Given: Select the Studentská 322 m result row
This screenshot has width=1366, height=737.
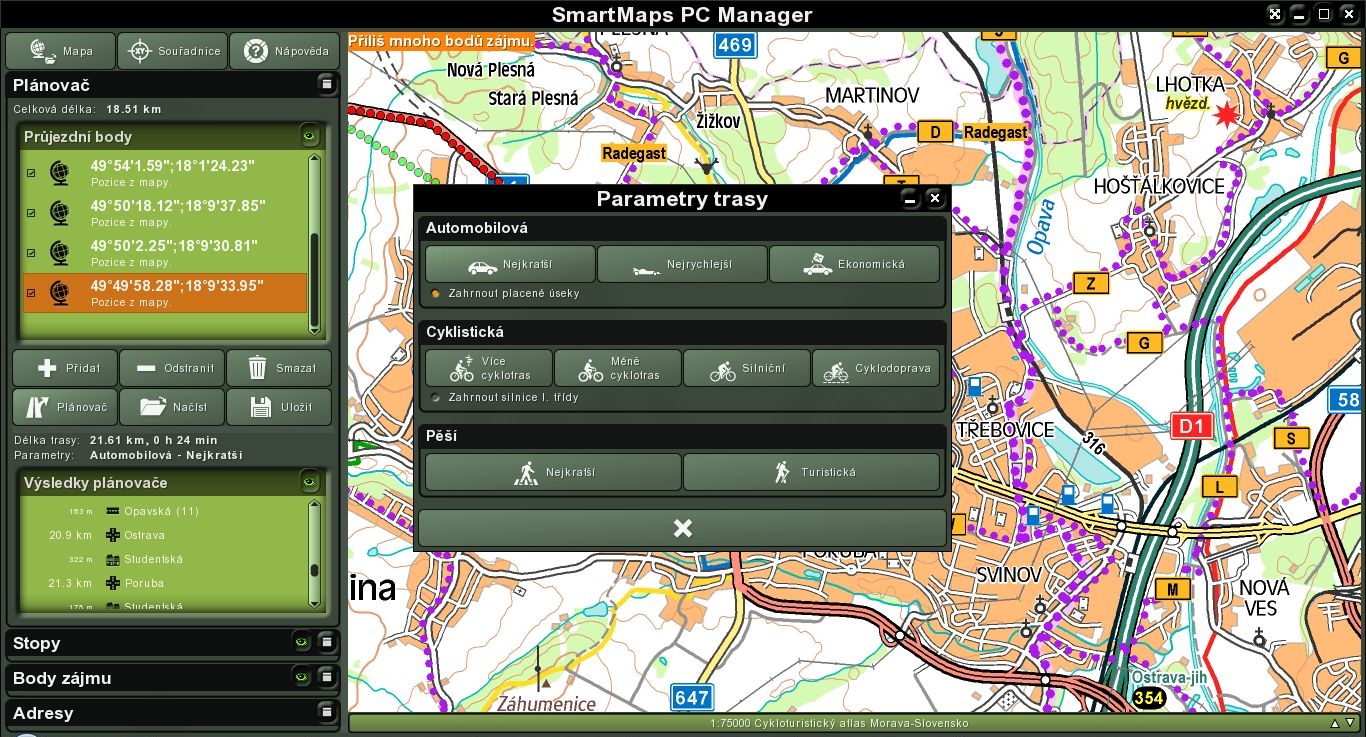Looking at the screenshot, I should (165, 559).
